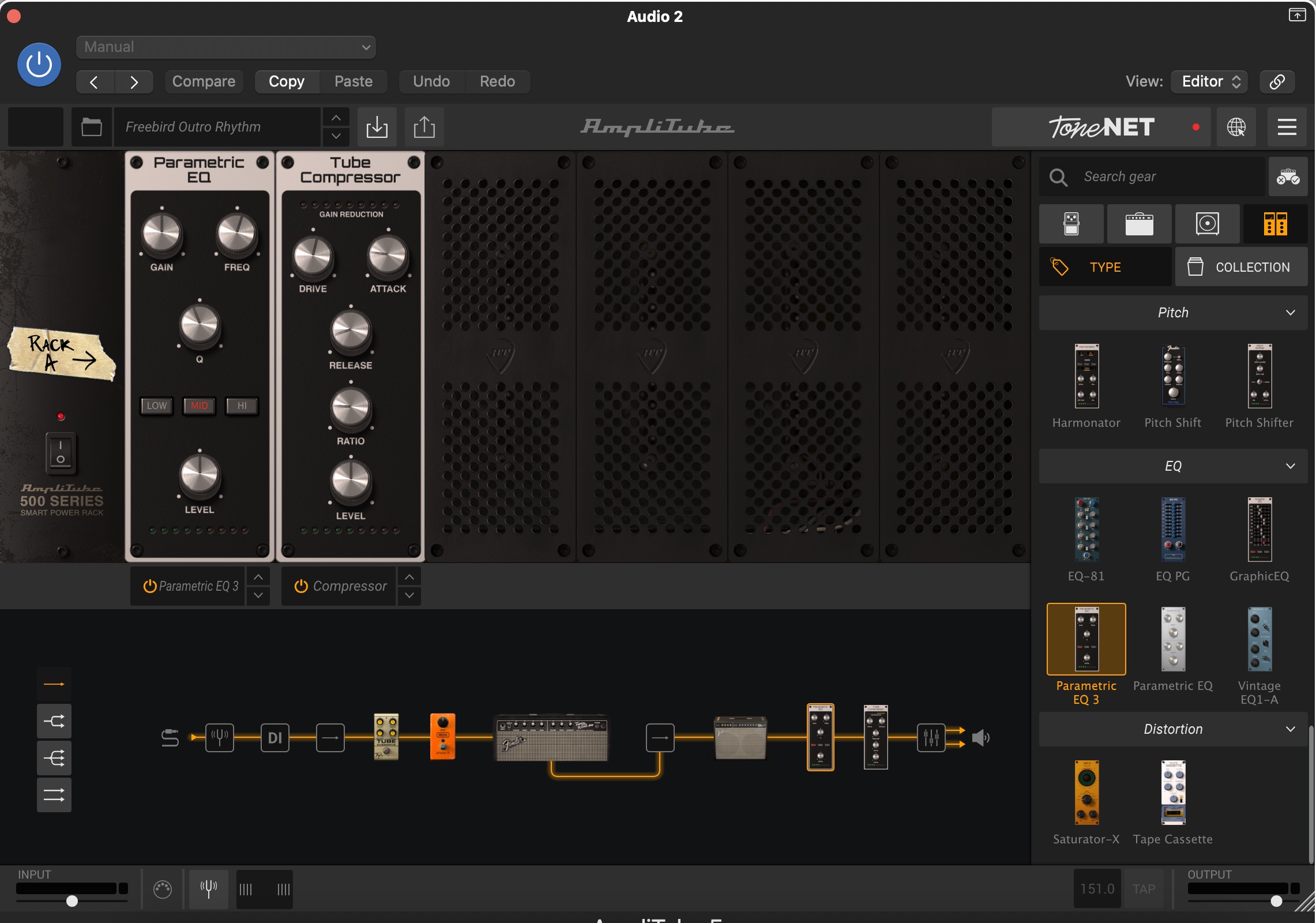Open the Editor view dropdown
The image size is (1316, 923).
1209,82
